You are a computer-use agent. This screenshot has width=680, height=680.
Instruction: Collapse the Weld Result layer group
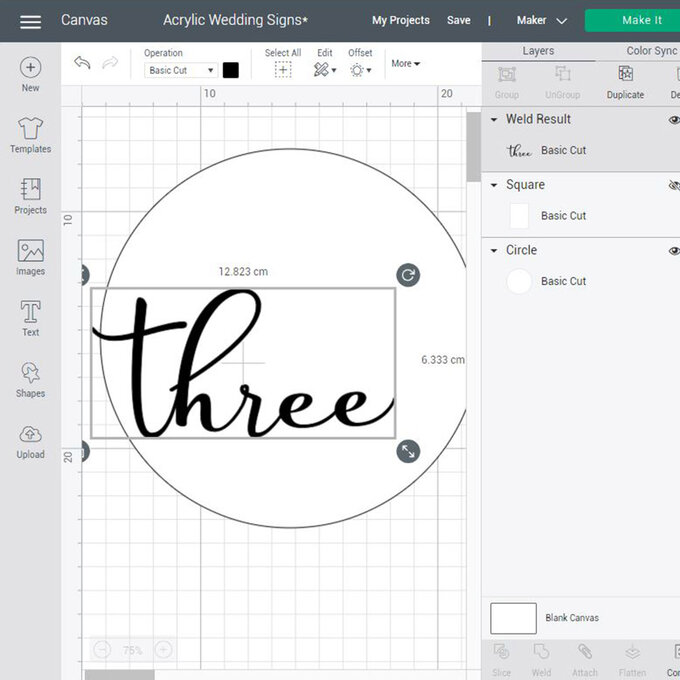(494, 119)
